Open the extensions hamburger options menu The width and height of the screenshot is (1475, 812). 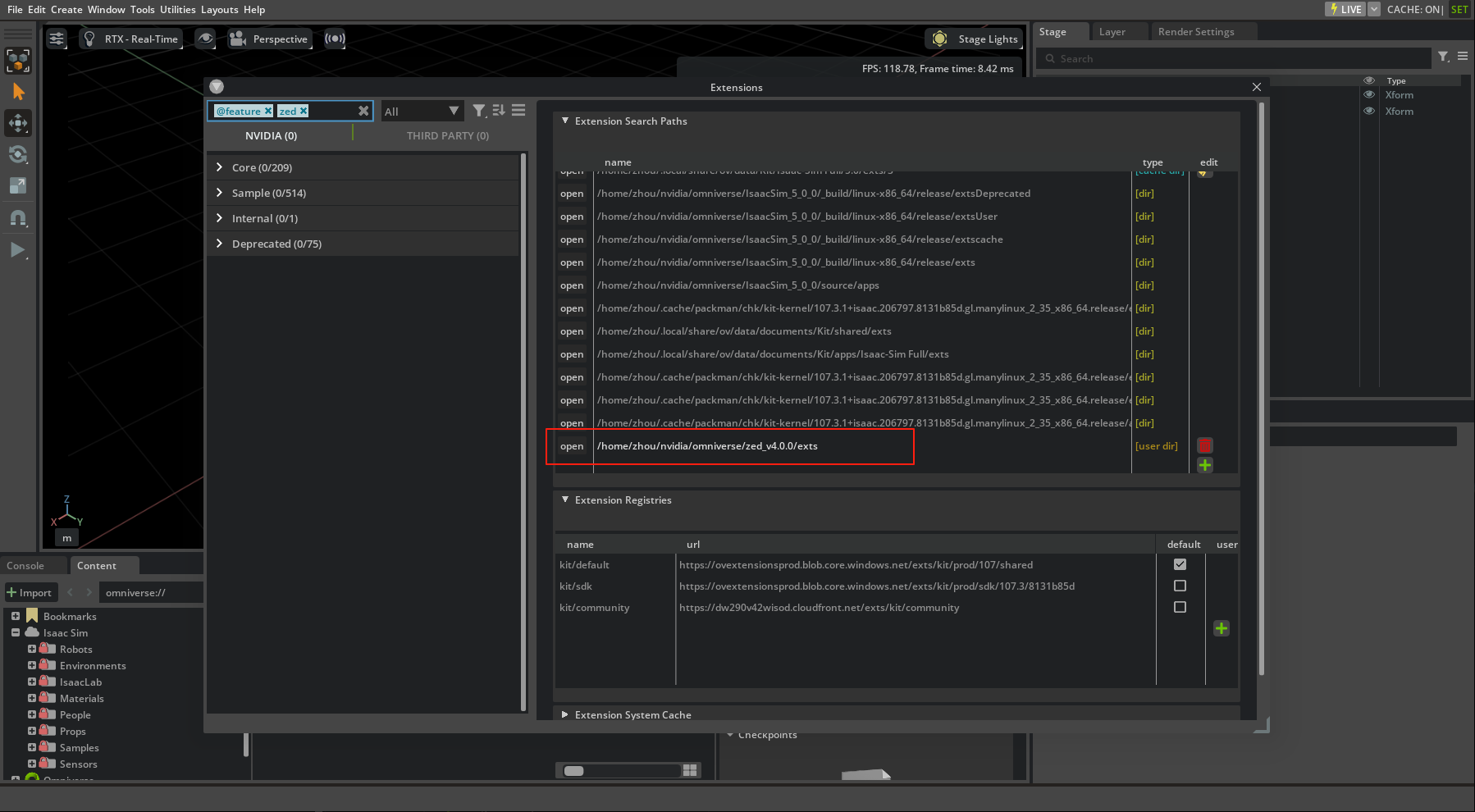518,111
